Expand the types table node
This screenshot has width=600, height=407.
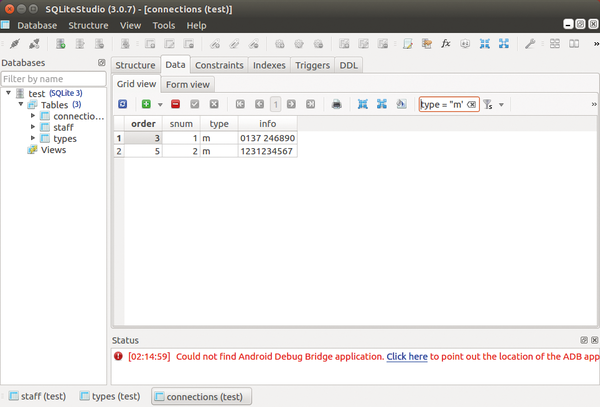pos(33,139)
